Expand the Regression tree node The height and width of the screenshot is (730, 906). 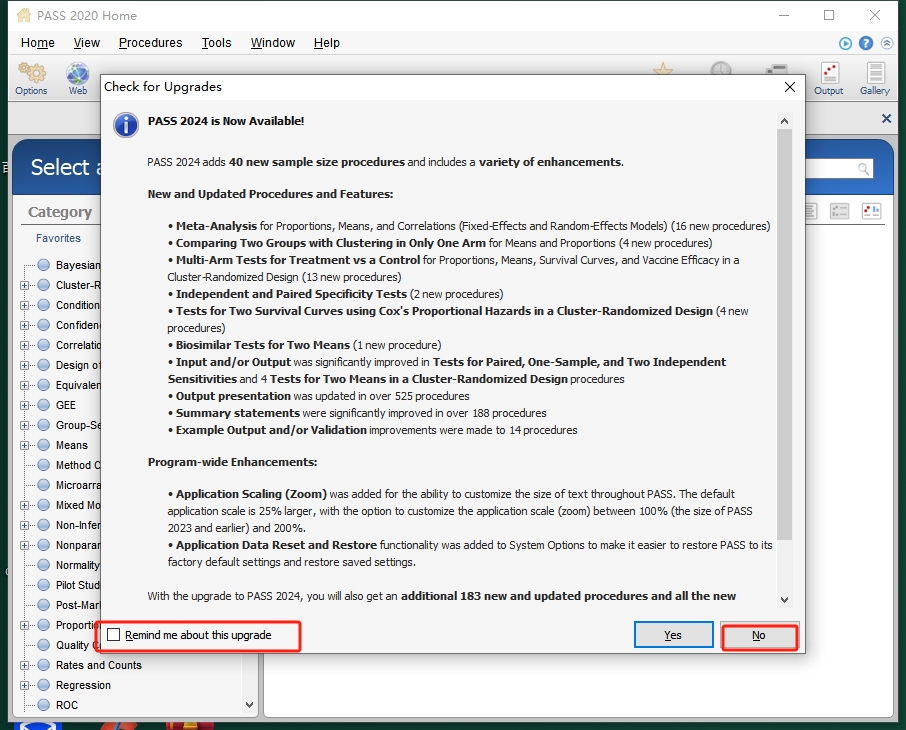point(24,685)
